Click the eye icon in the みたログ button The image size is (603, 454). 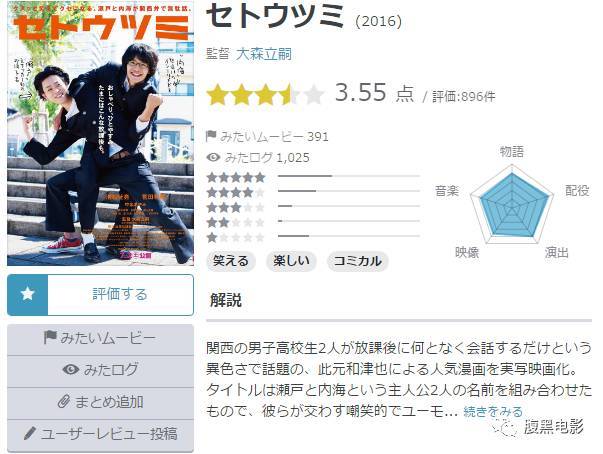point(71,369)
